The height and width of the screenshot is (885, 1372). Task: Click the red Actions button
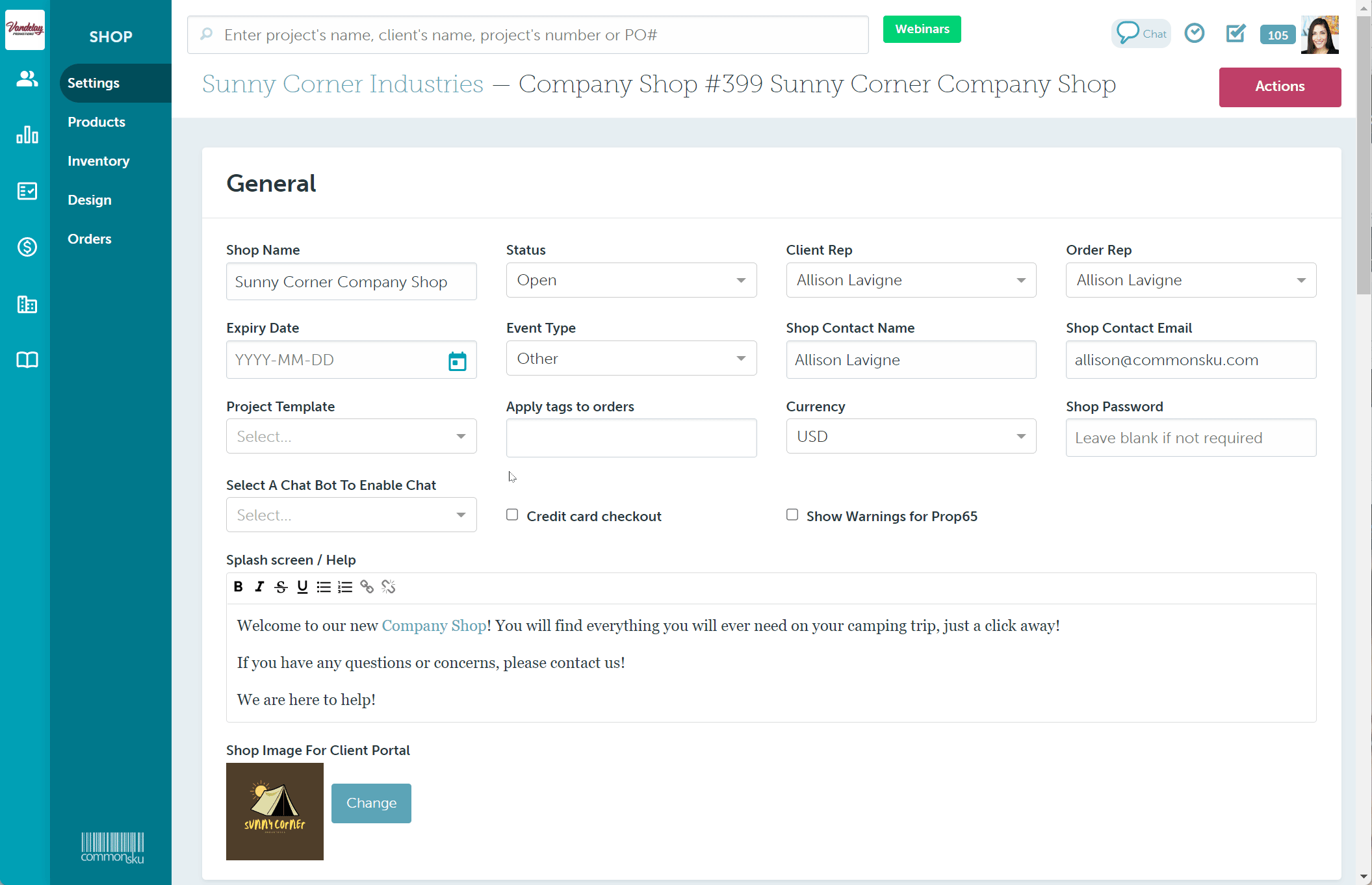[1279, 86]
